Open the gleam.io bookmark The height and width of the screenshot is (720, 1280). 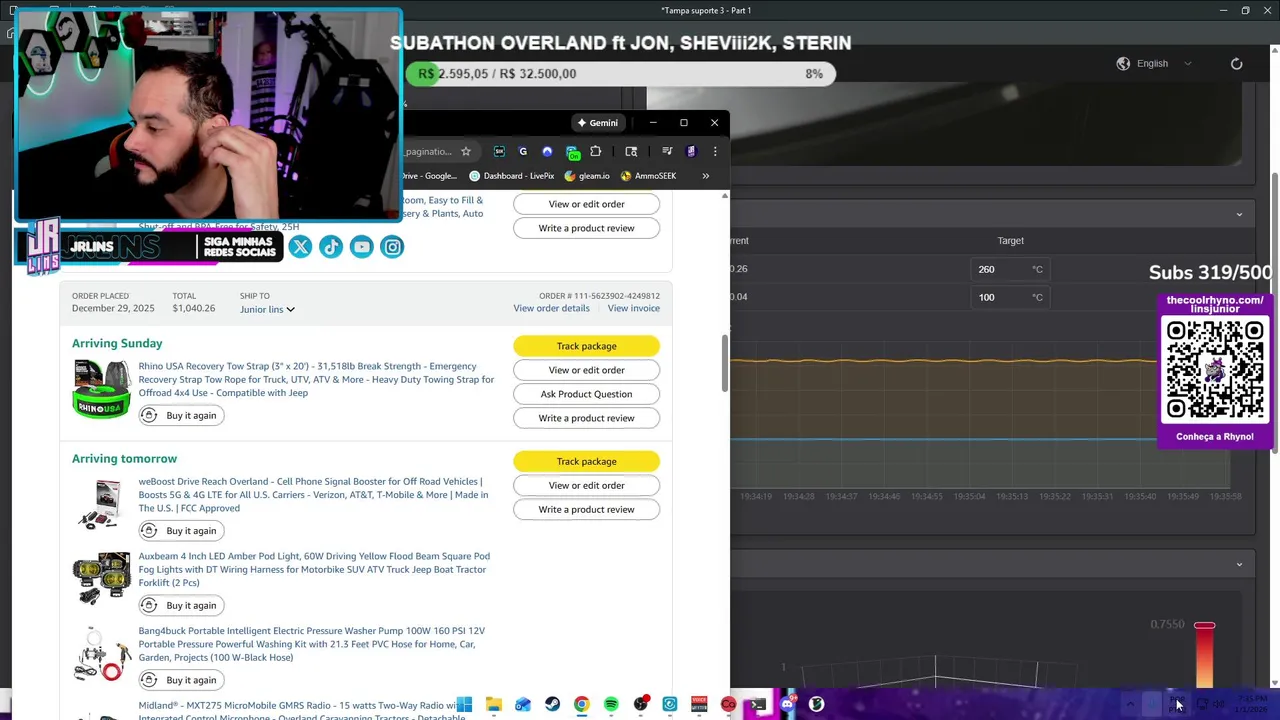click(x=587, y=176)
